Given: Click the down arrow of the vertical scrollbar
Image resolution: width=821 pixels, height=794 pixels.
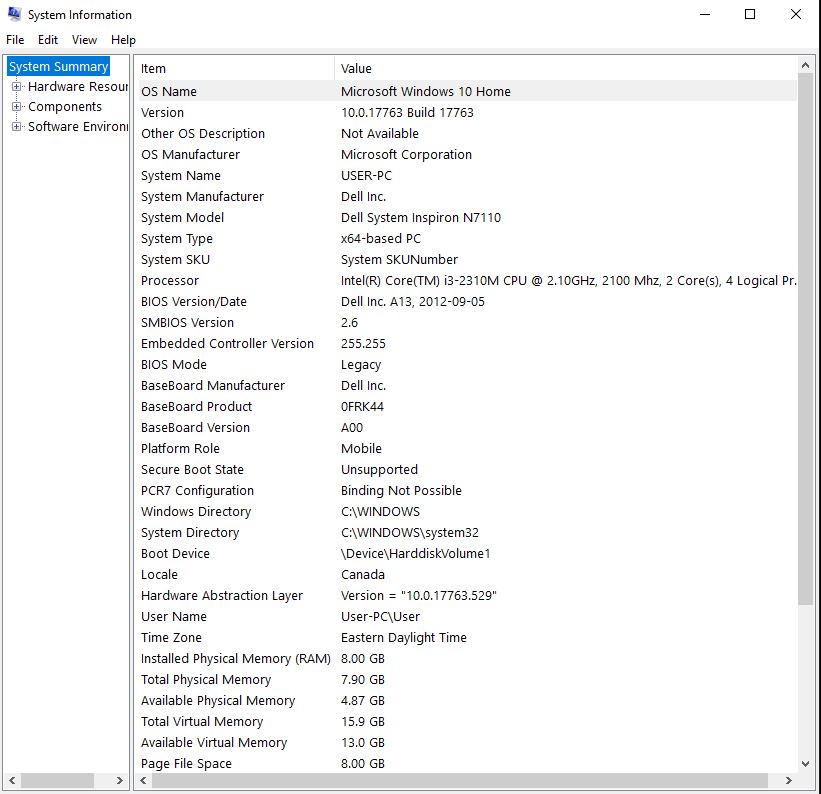Looking at the screenshot, I should click(x=805, y=764).
